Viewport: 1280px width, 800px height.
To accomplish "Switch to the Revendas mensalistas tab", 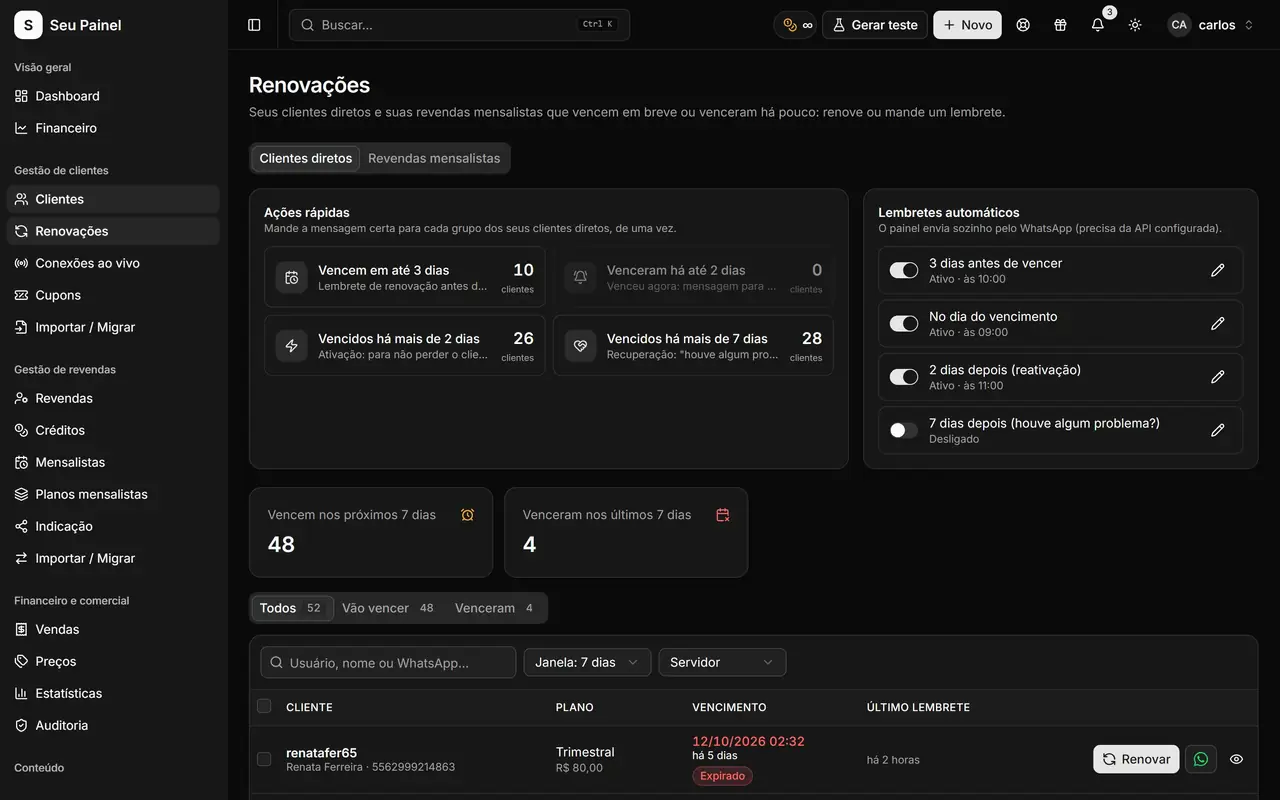I will (x=434, y=158).
